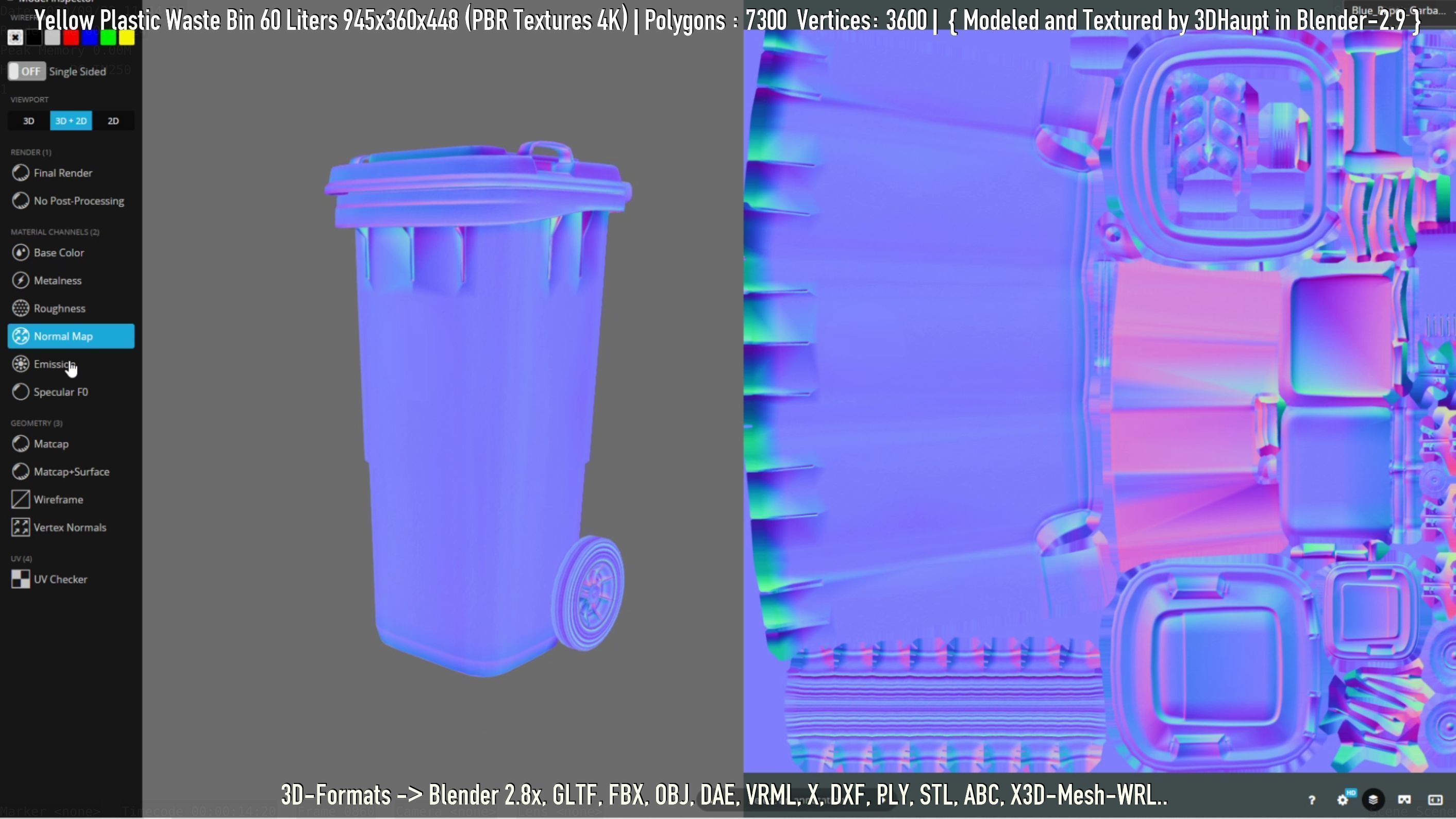Enter VR mode with goggles icon
1456x819 pixels.
(x=1404, y=800)
